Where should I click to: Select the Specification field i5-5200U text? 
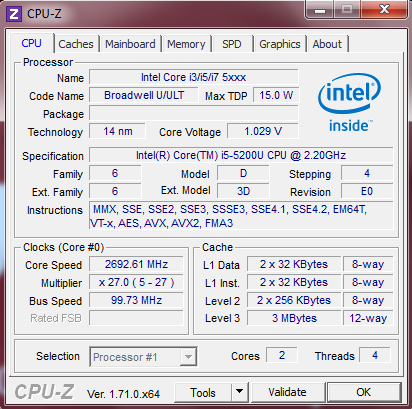pyautogui.click(x=241, y=155)
